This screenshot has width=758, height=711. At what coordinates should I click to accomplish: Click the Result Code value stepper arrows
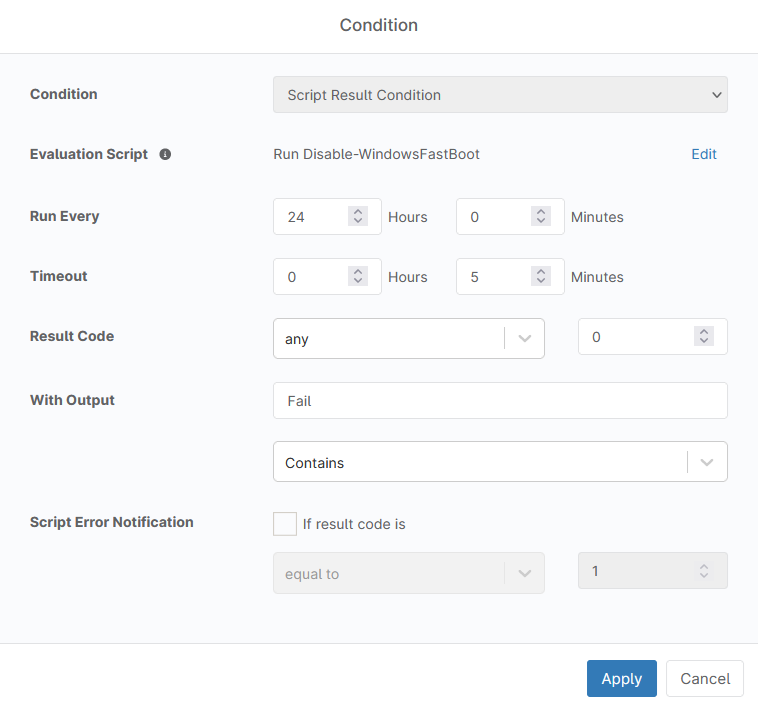[x=704, y=337]
